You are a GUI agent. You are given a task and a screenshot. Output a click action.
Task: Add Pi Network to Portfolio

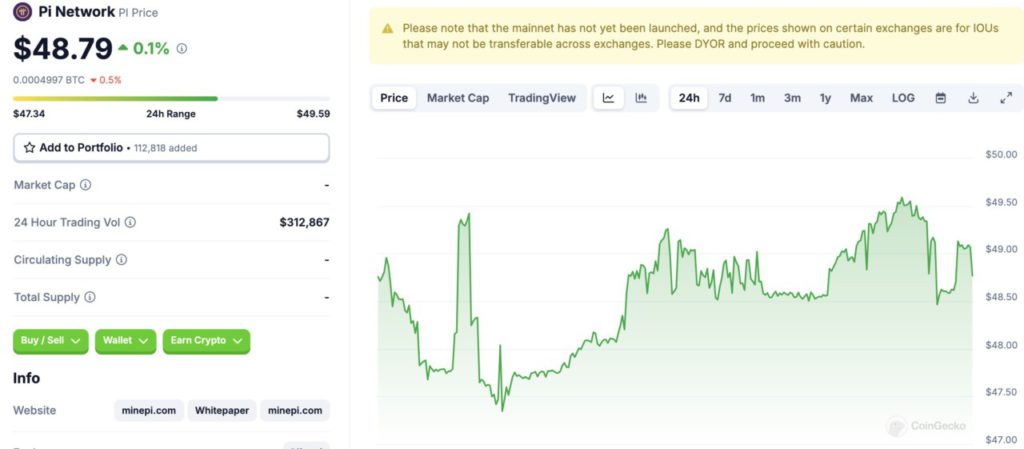171,148
